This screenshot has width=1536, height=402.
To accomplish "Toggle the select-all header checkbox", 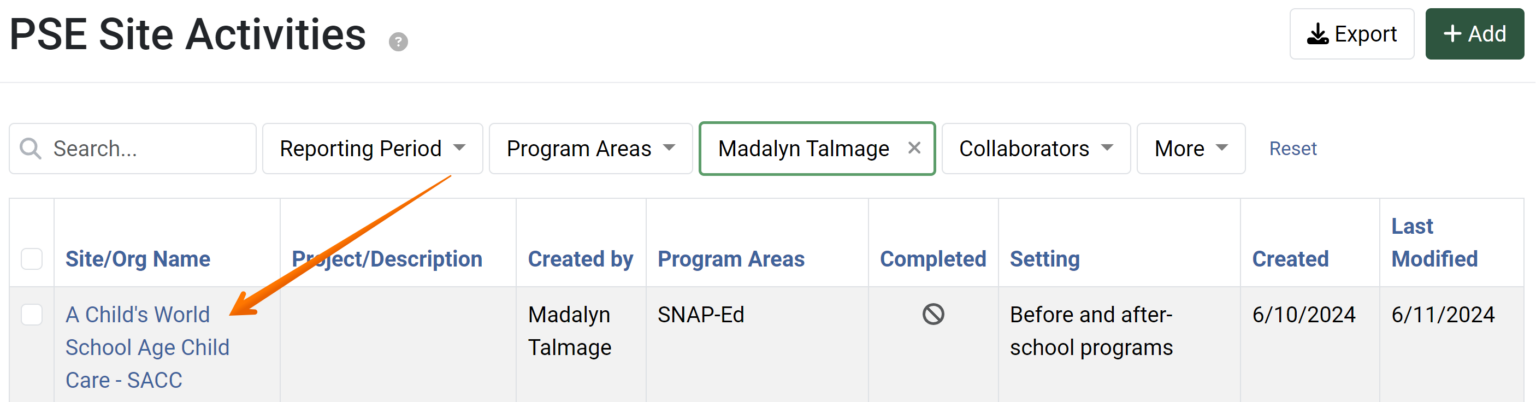I will click(32, 259).
